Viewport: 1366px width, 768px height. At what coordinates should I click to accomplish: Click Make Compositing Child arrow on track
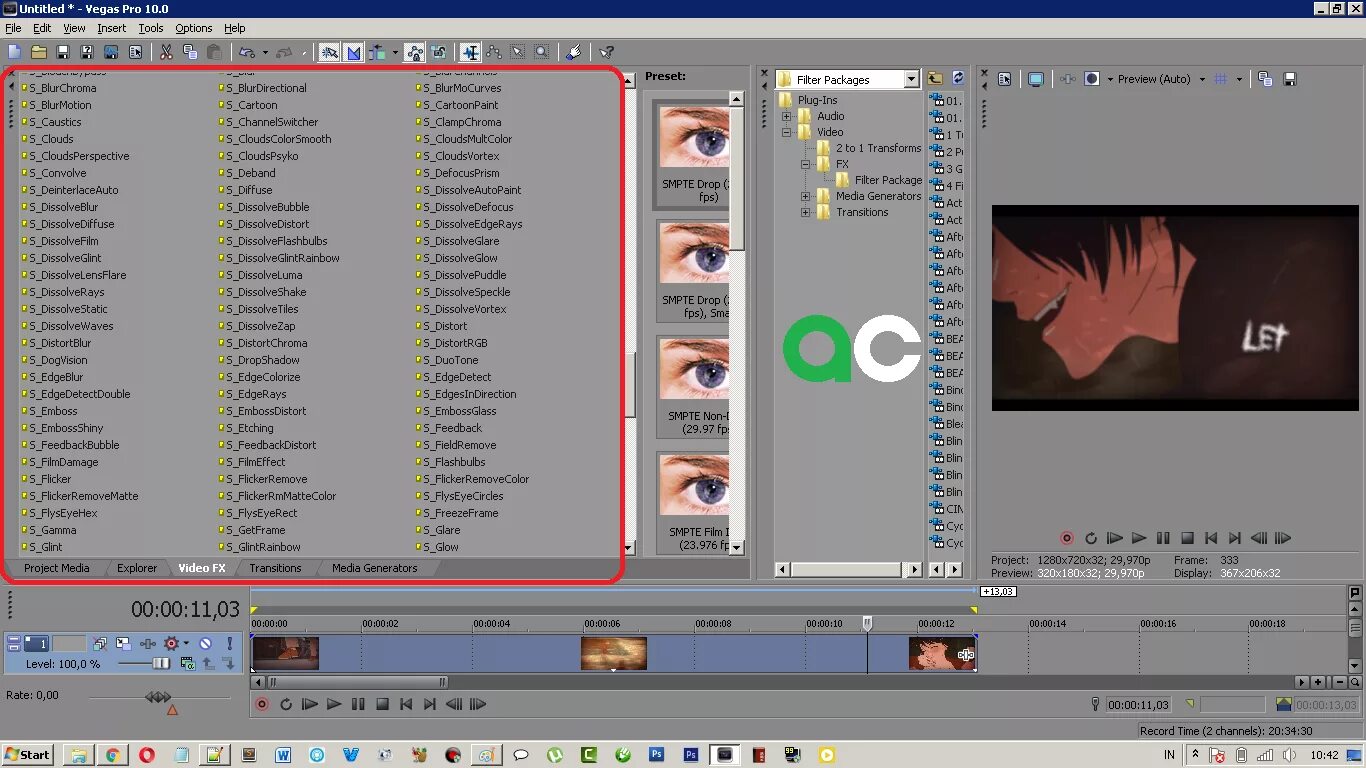pos(227,663)
